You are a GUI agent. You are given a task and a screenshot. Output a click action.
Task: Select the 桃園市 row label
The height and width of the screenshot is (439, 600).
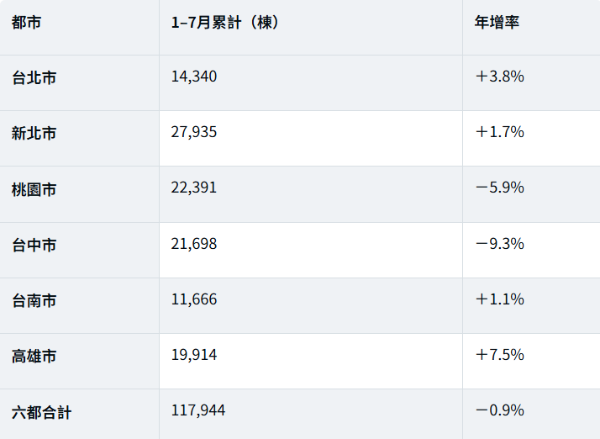click(x=34, y=189)
